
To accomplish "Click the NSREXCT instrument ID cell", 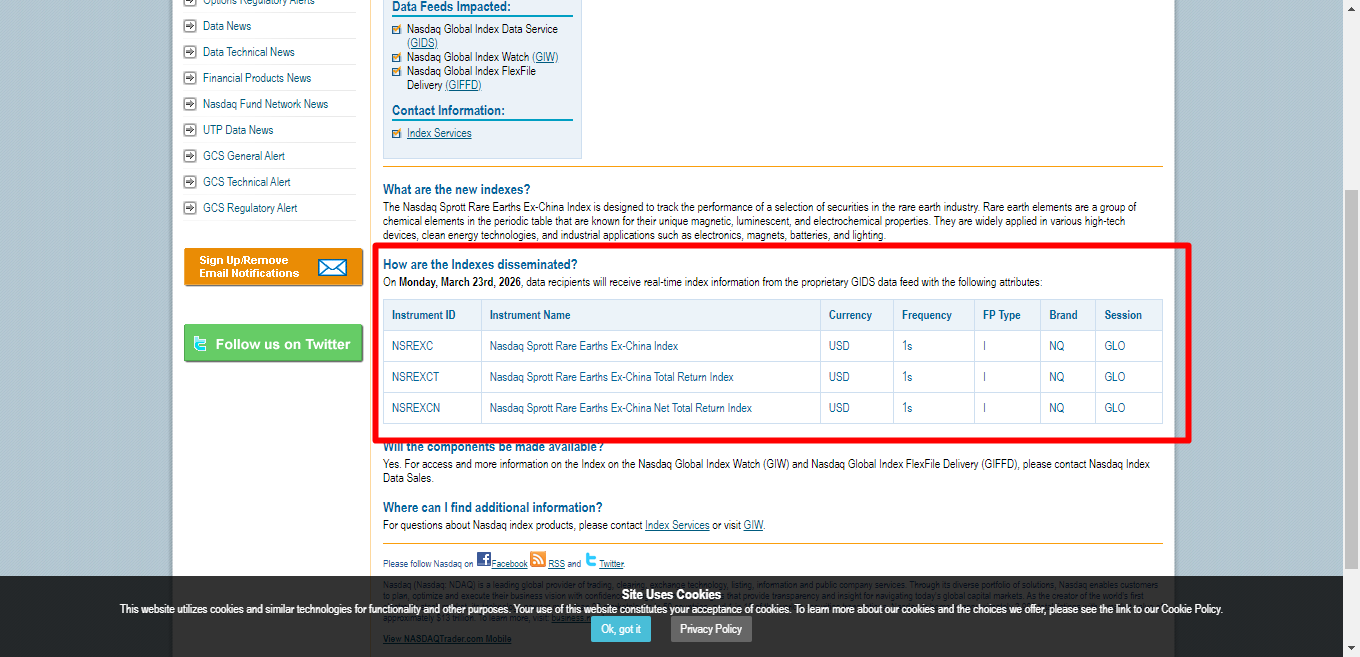I will point(434,377).
